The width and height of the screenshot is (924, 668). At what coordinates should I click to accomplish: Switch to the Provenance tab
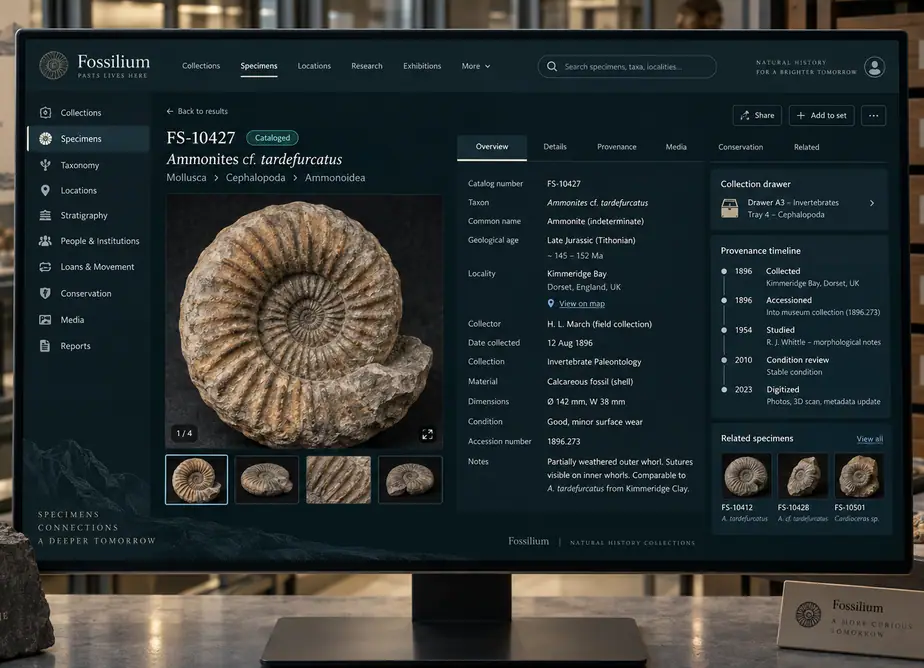pyautogui.click(x=616, y=147)
